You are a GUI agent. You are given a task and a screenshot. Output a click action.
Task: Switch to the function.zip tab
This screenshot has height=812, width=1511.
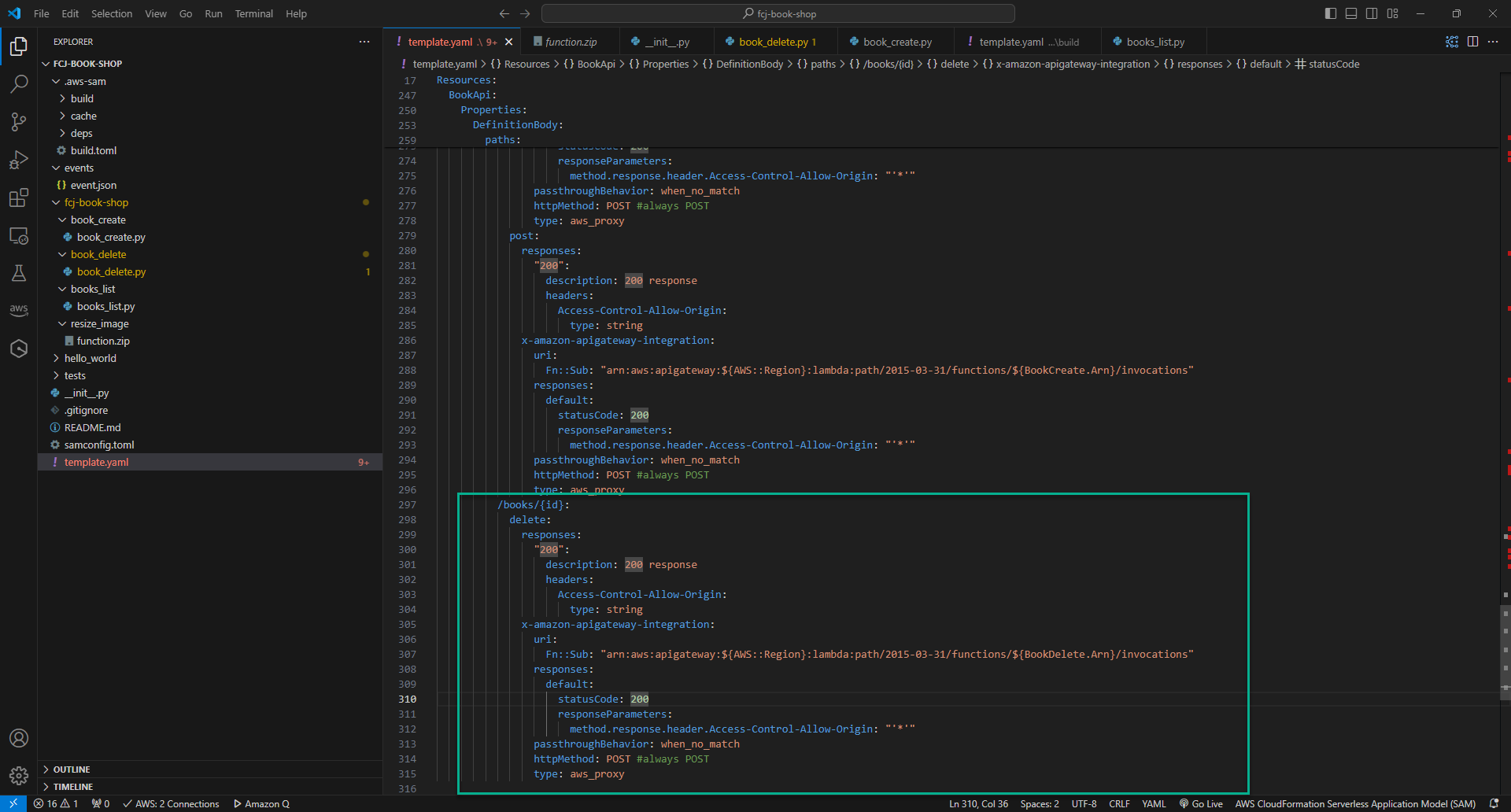(570, 42)
